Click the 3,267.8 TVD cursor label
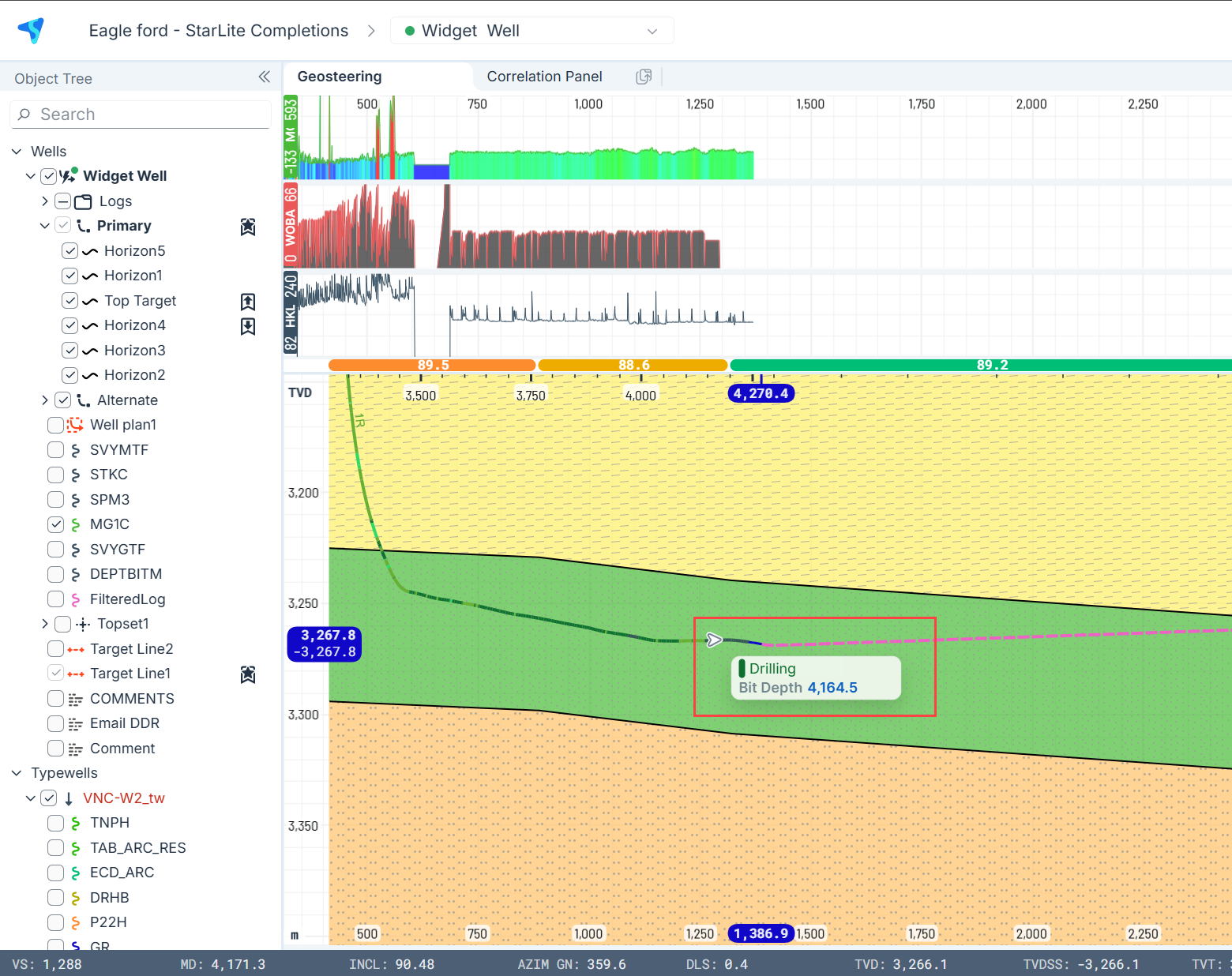 coord(325,644)
